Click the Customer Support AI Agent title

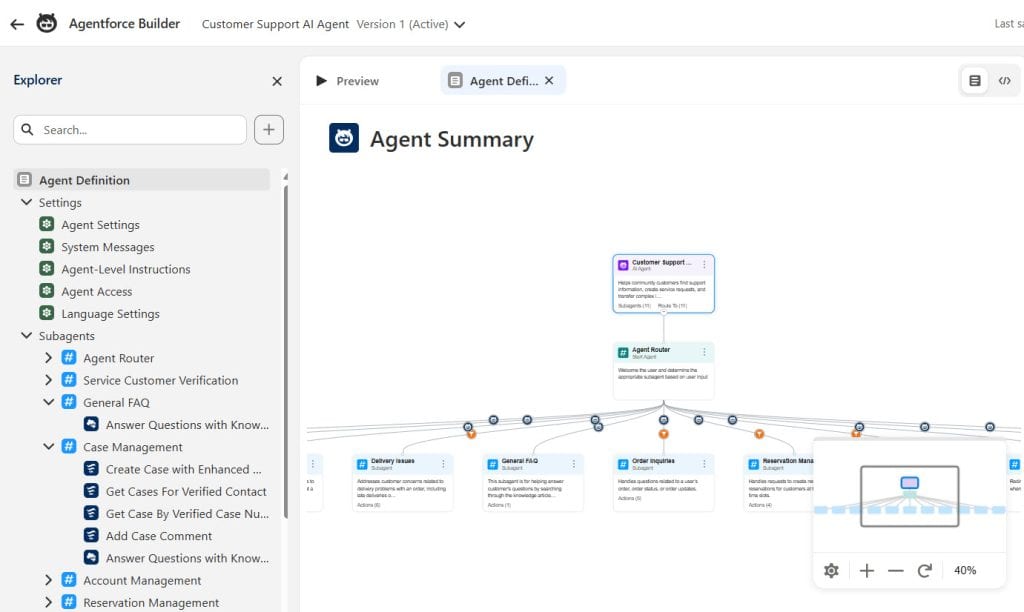point(275,24)
